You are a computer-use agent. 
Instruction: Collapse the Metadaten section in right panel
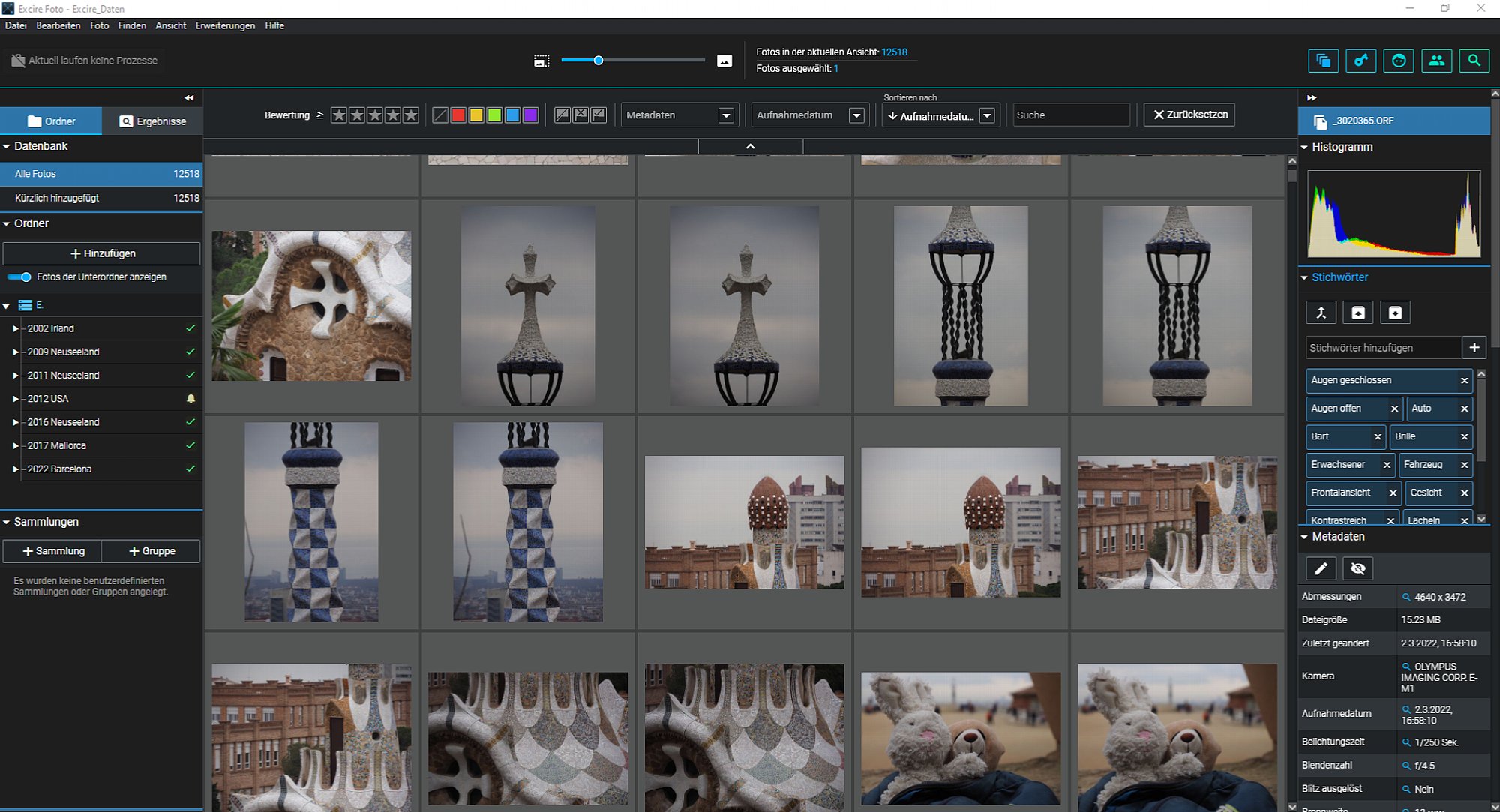(1304, 537)
